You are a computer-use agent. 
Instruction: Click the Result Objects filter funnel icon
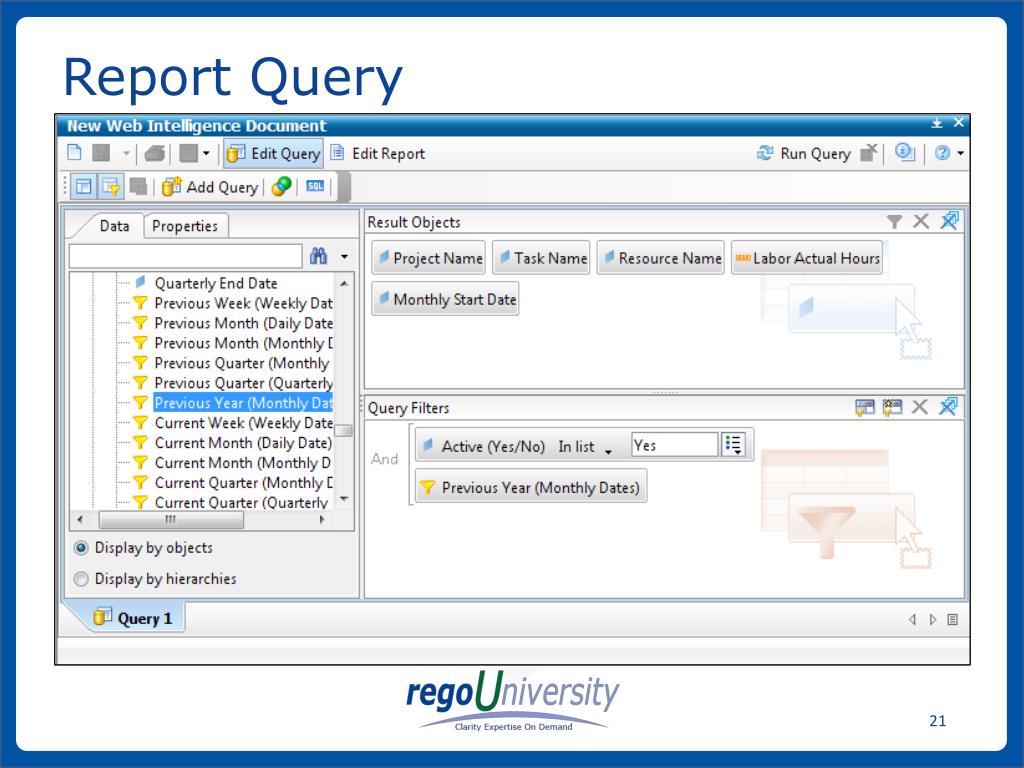coord(895,222)
